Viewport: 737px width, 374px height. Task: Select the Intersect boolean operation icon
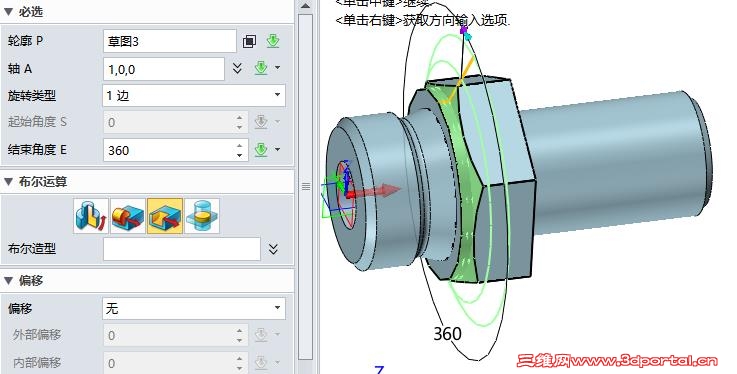(202, 216)
